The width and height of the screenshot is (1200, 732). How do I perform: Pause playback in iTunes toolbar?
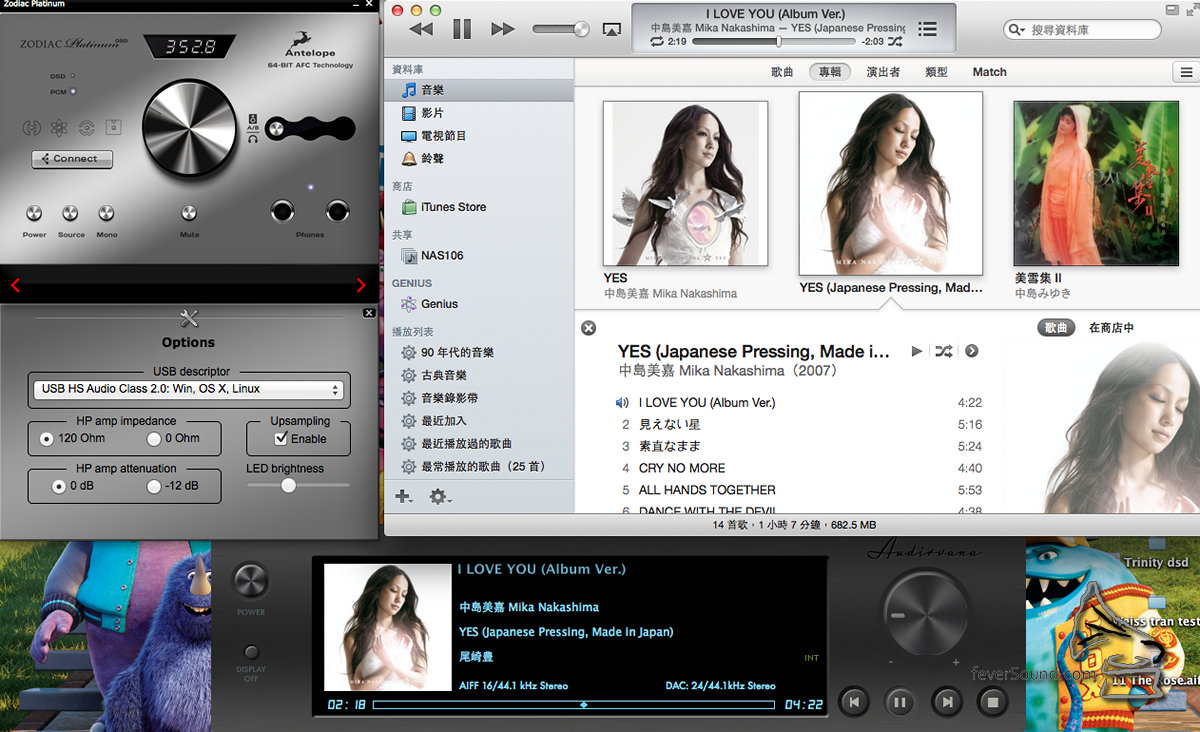coord(461,30)
